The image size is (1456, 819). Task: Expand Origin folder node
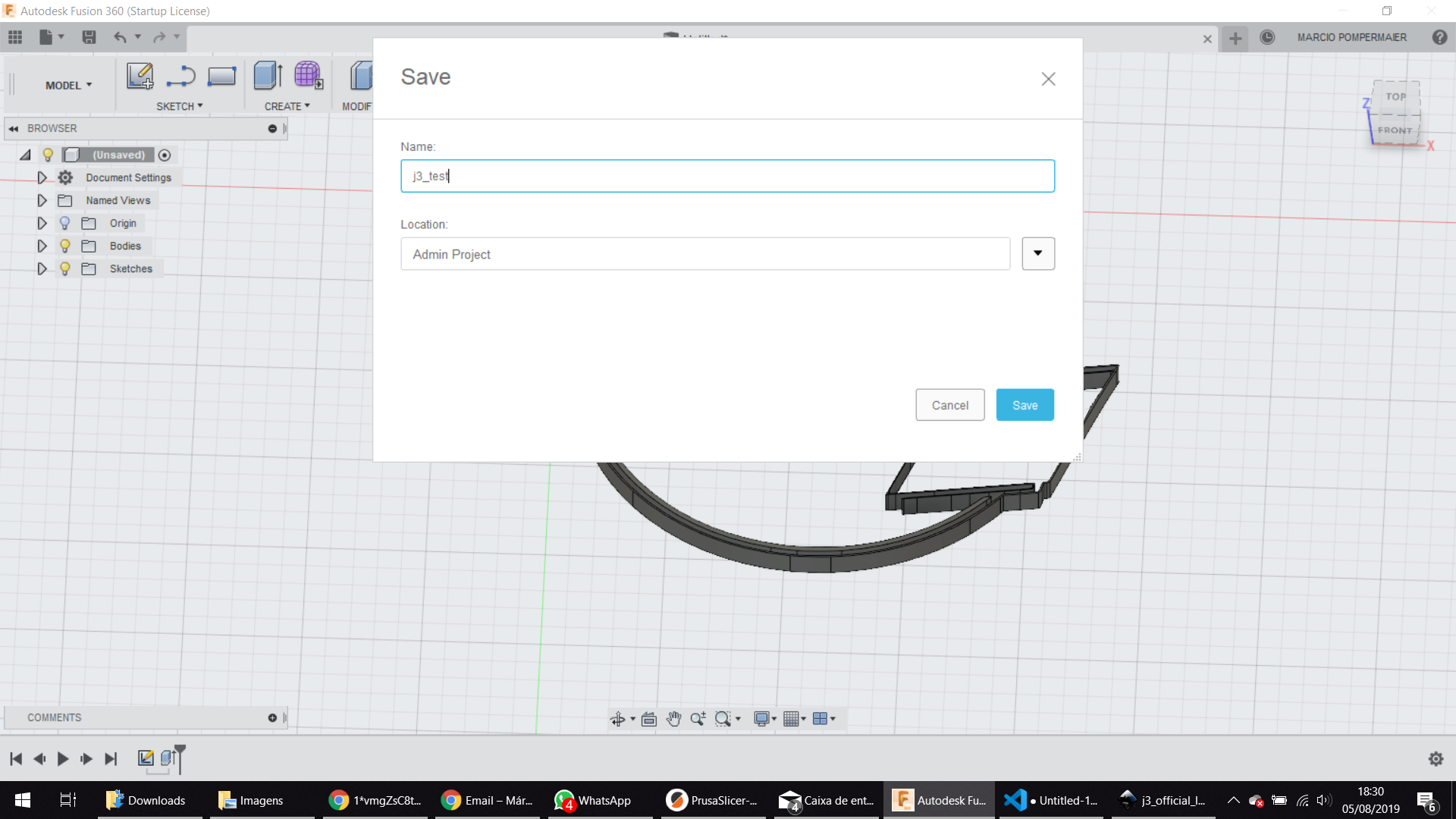(42, 223)
